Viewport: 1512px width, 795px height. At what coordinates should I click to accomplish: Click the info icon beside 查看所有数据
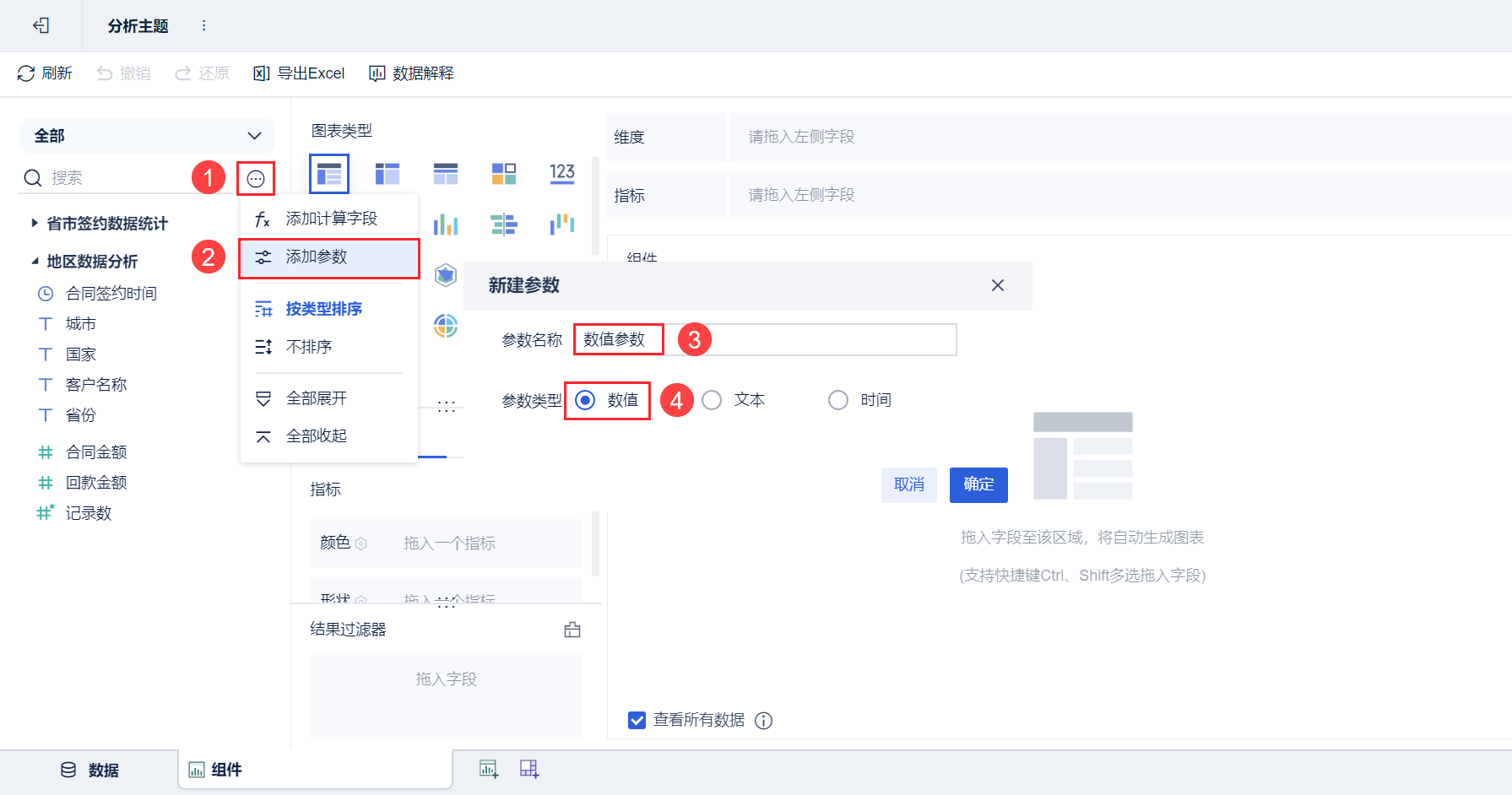[764, 721]
